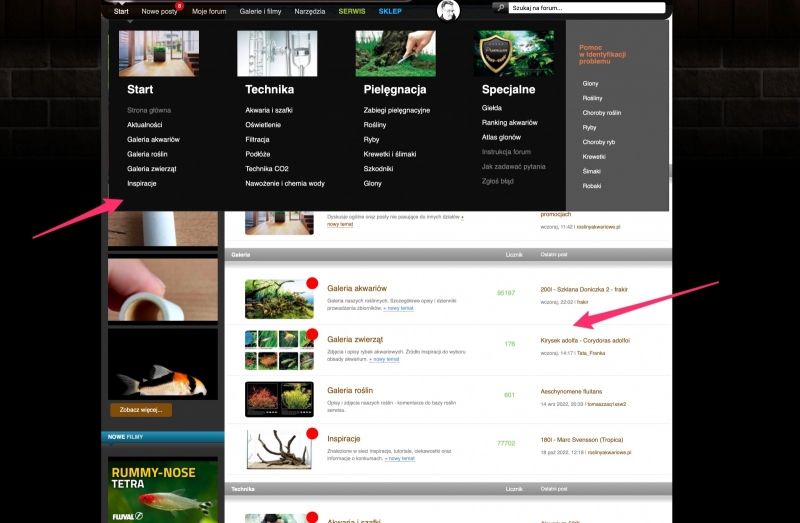The height and width of the screenshot is (523, 800).
Task: Open Oświetlenie under Technika
Action: tap(263, 124)
